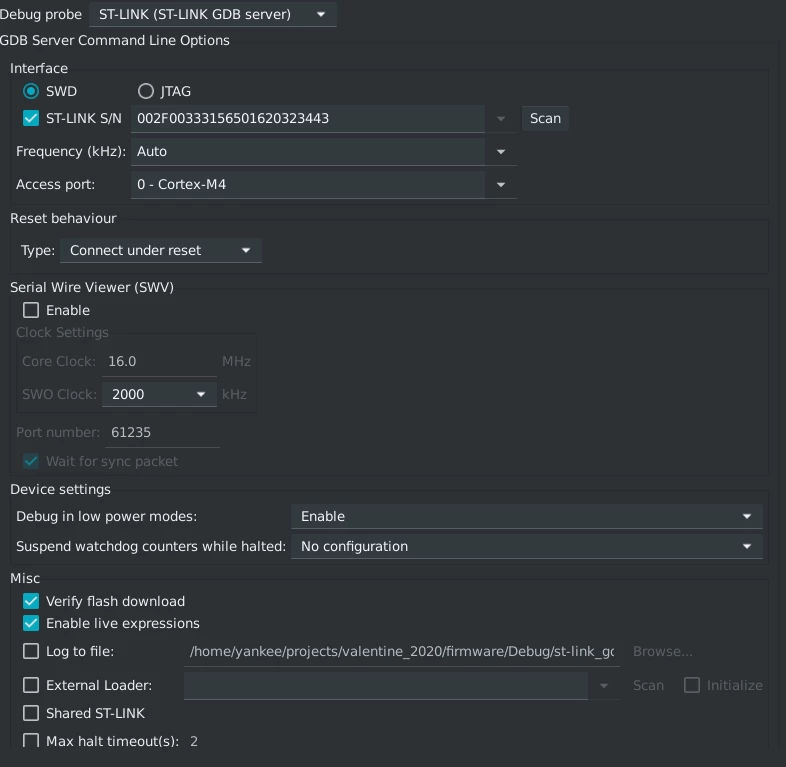Enable the Log to file checkbox
The height and width of the screenshot is (767, 786).
[x=31, y=651]
